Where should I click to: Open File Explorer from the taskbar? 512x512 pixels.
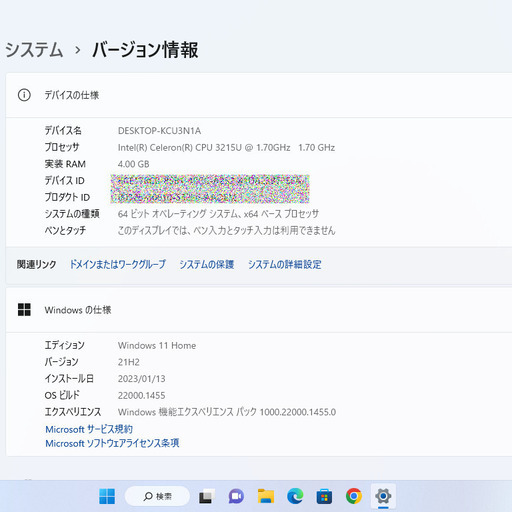coord(266,496)
